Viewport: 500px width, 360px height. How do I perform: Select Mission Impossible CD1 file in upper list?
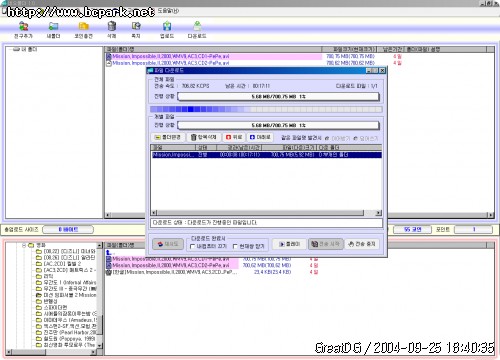click(x=171, y=56)
